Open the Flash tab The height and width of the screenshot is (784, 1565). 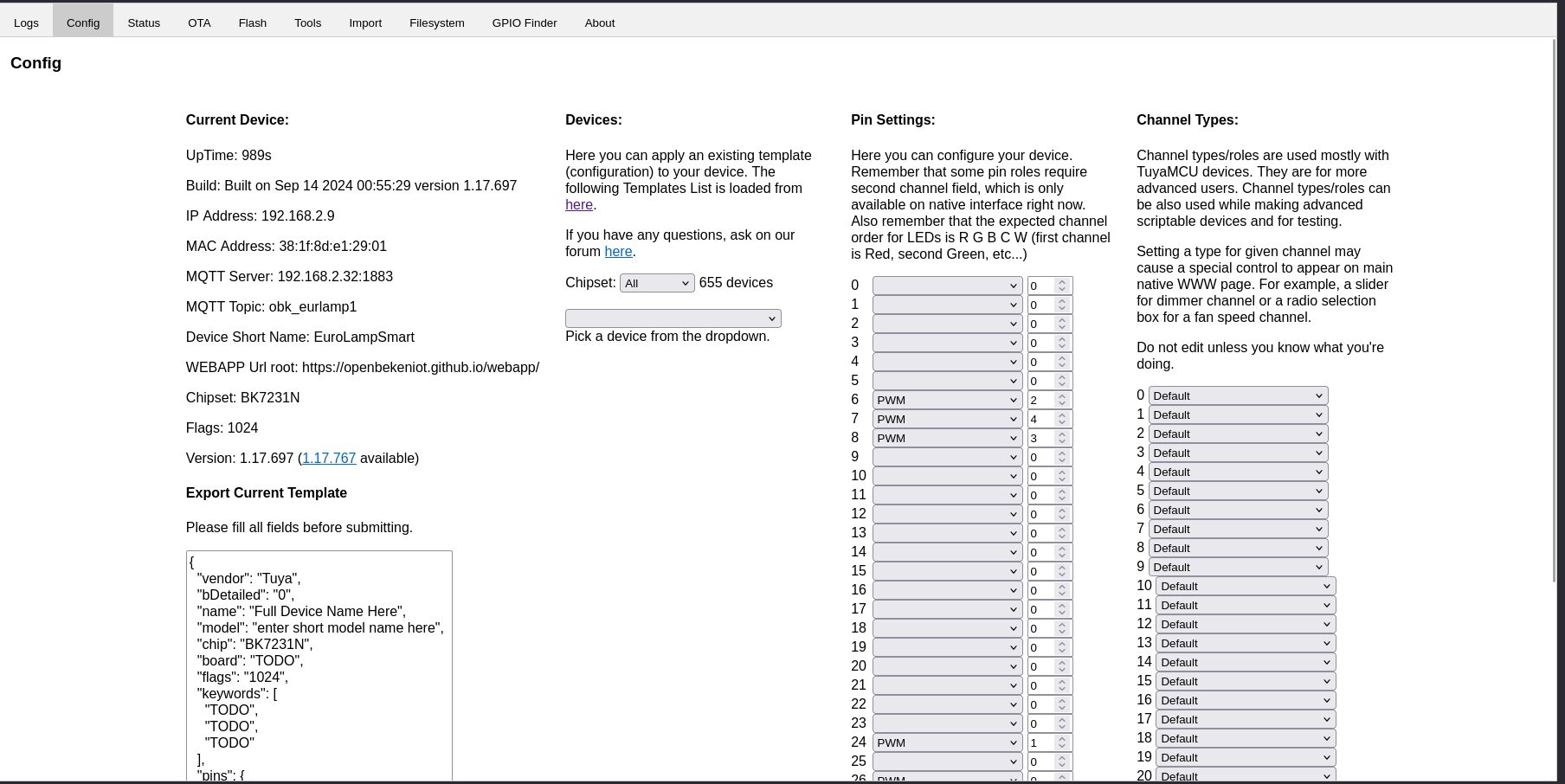pos(252,22)
